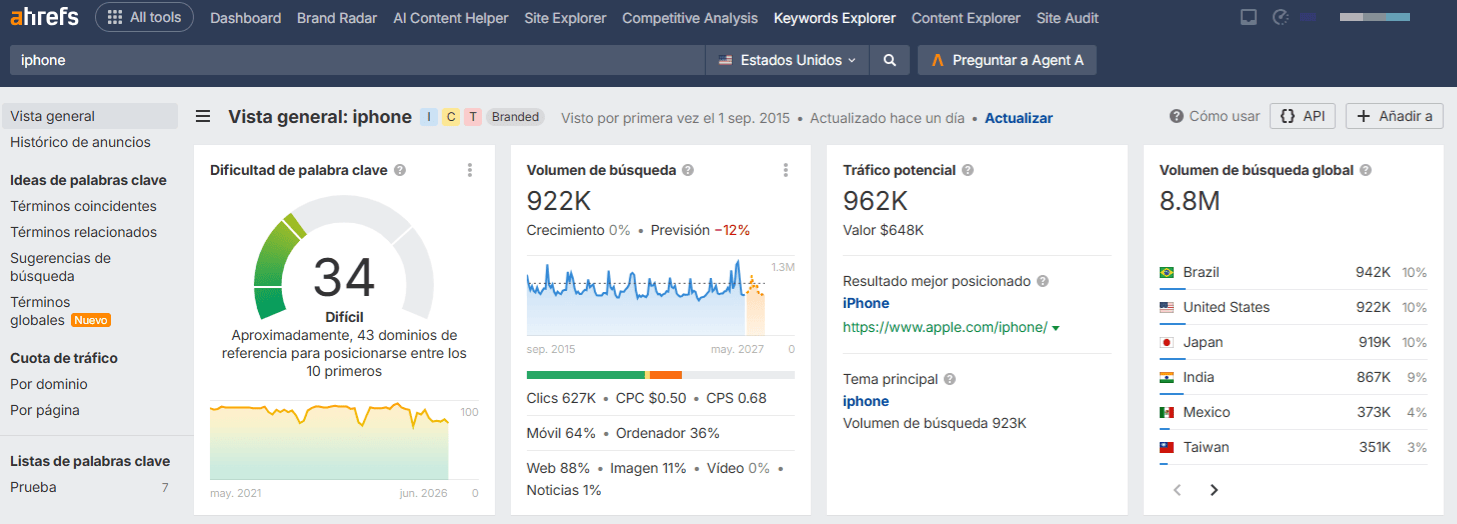Go to previous page of countries

coord(1178,490)
